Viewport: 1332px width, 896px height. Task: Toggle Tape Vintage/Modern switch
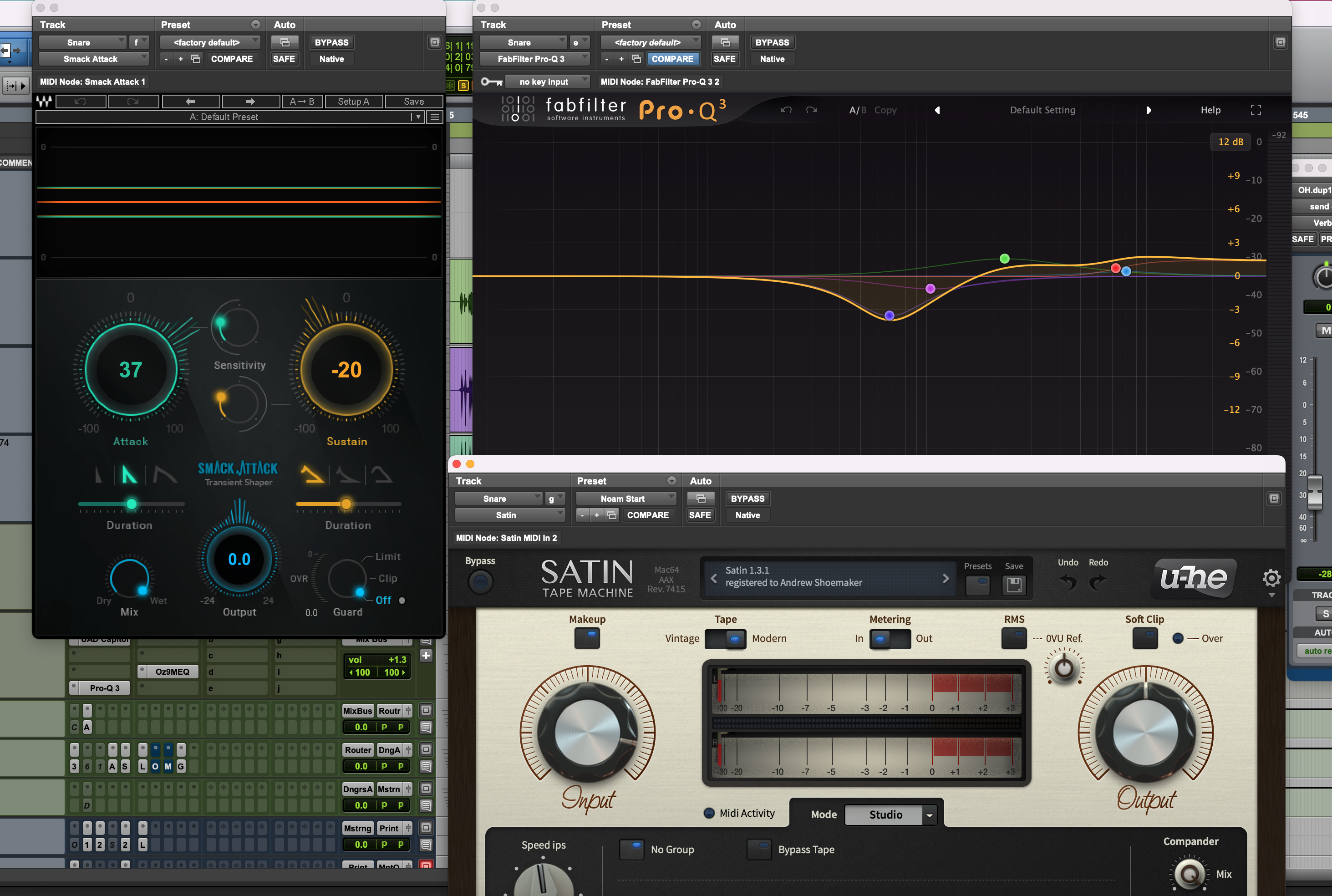[725, 639]
